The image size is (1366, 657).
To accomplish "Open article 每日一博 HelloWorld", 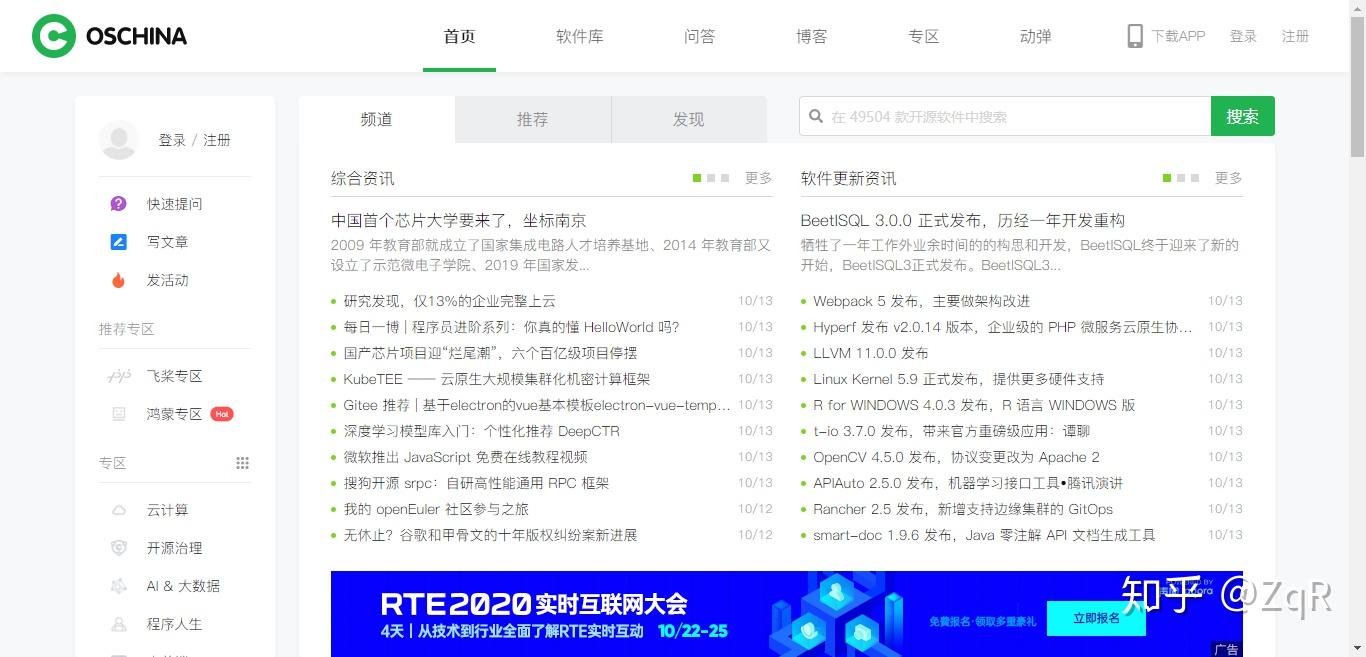I will pyautogui.click(x=512, y=327).
